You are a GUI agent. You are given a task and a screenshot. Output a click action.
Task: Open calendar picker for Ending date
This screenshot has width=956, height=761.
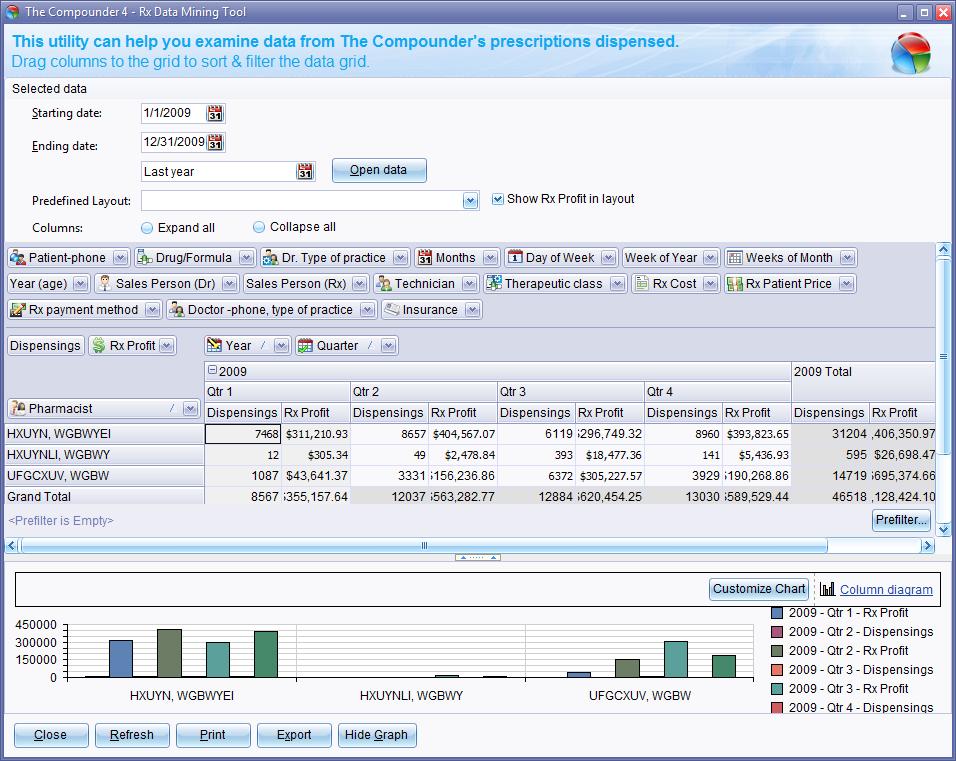(x=215, y=143)
